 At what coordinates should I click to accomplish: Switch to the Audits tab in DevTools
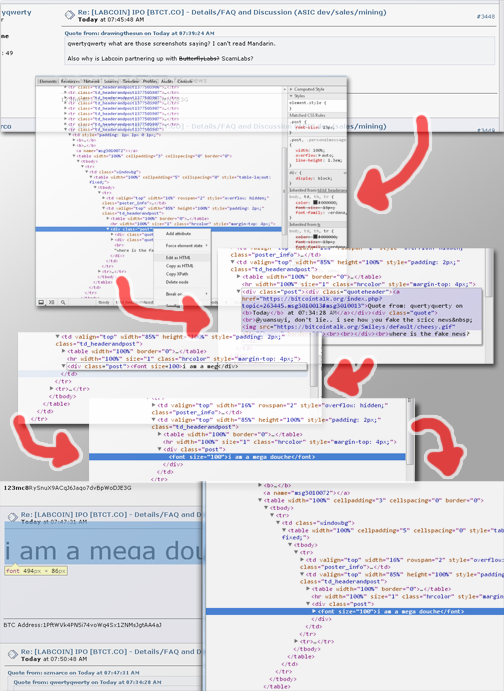(167, 81)
